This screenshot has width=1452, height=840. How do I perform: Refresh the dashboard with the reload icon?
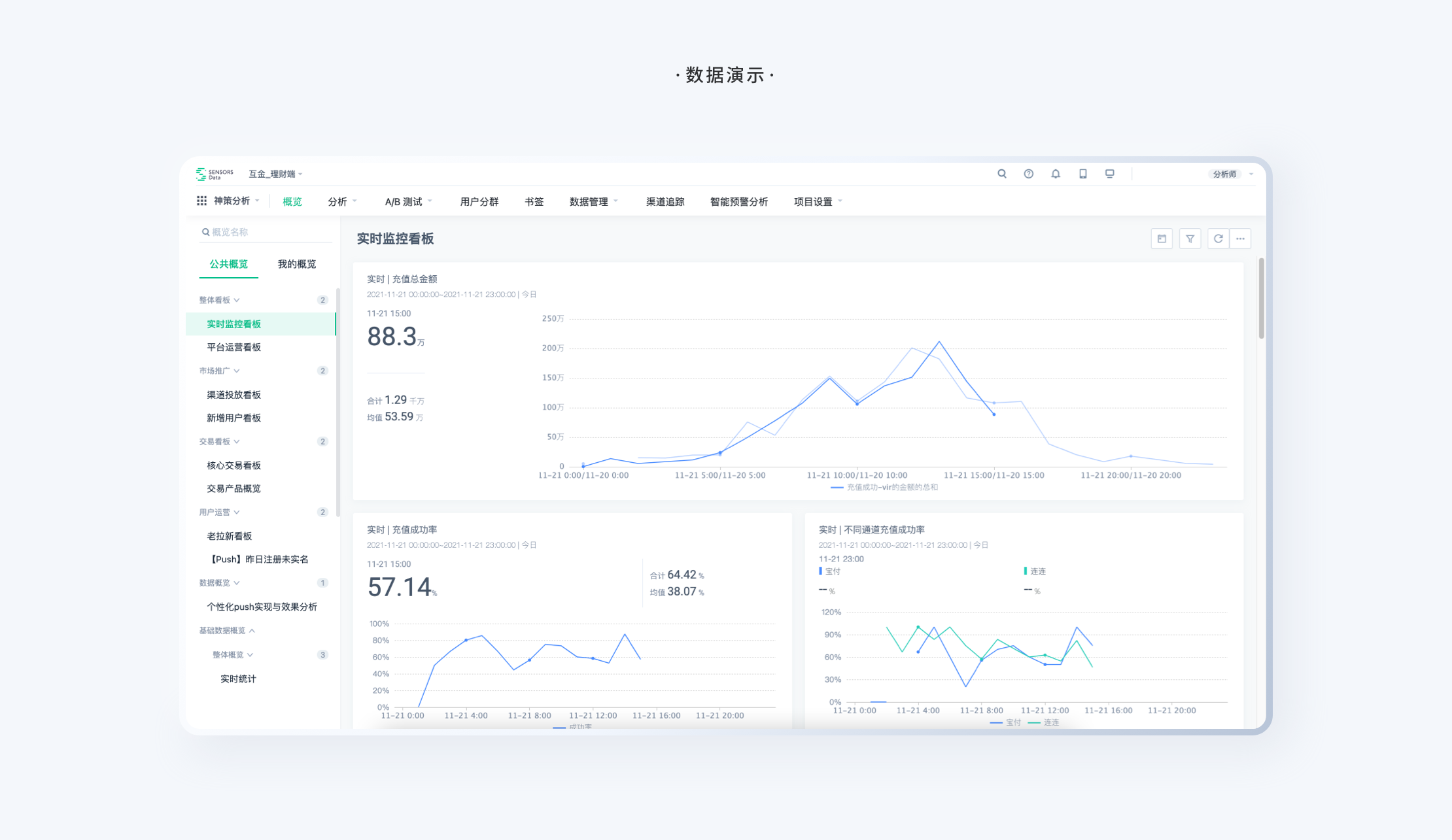pyautogui.click(x=1218, y=239)
